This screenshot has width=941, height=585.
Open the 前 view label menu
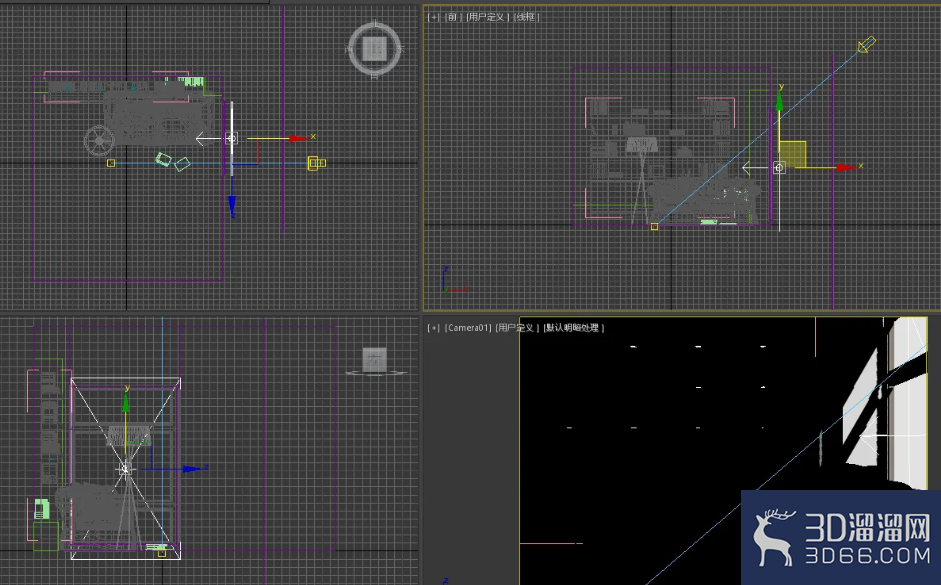(x=452, y=17)
